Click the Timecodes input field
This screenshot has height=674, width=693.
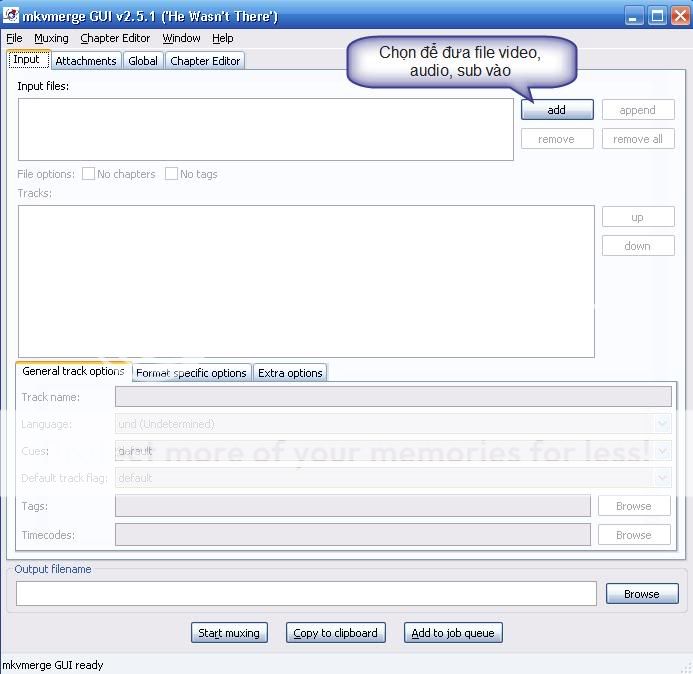pyautogui.click(x=353, y=535)
